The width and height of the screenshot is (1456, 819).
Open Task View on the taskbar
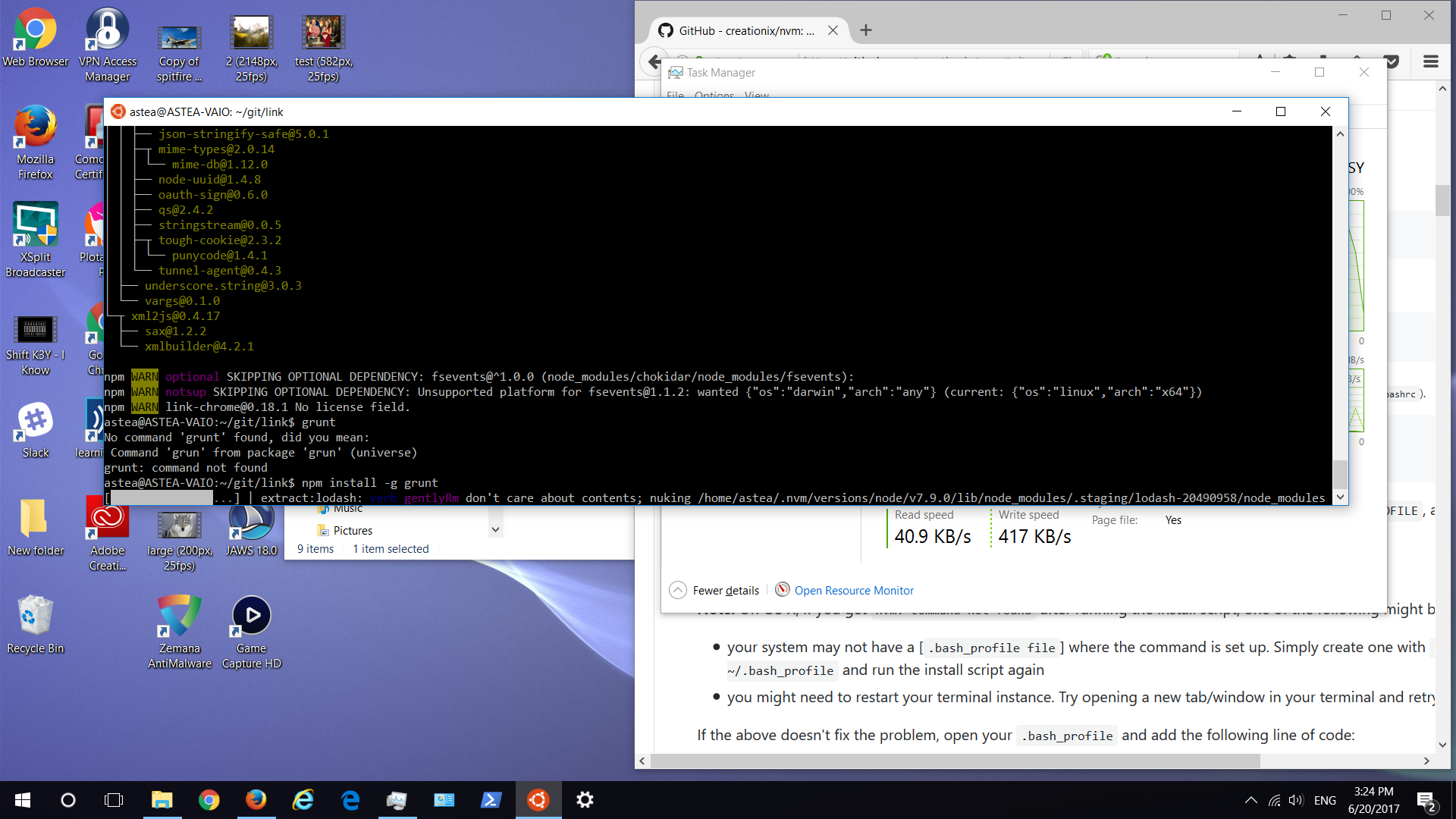pyautogui.click(x=114, y=800)
